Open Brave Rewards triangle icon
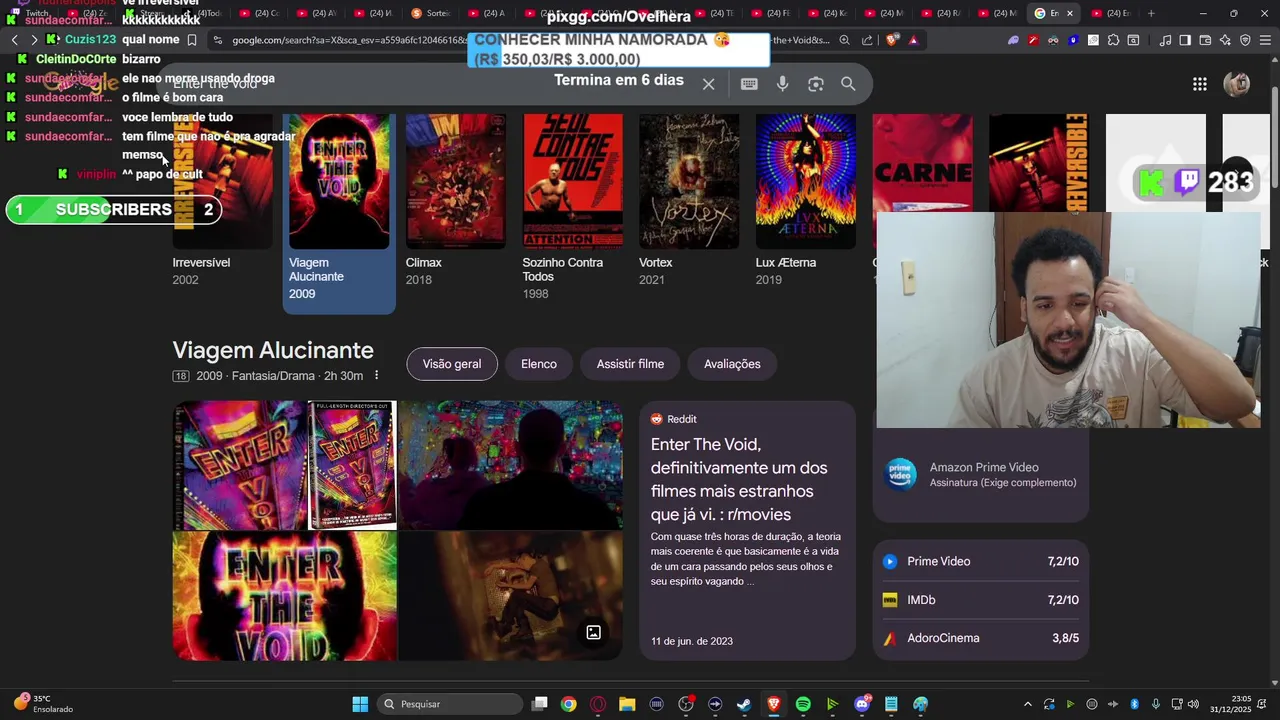Viewport: 1280px width, 720px height. click(913, 40)
